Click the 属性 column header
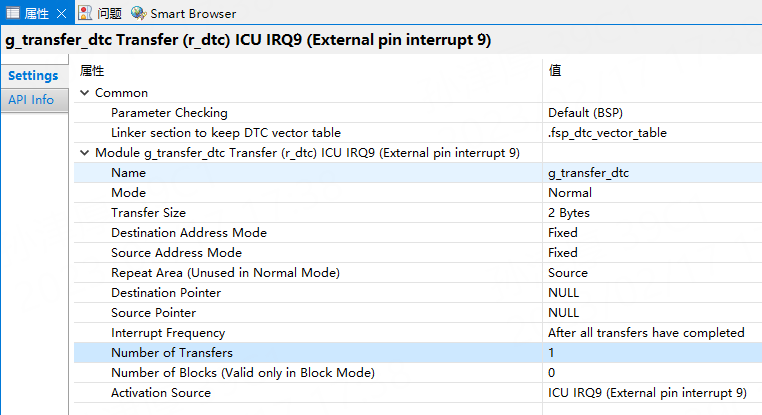Screen dimensions: 762x415 (x=92, y=71)
